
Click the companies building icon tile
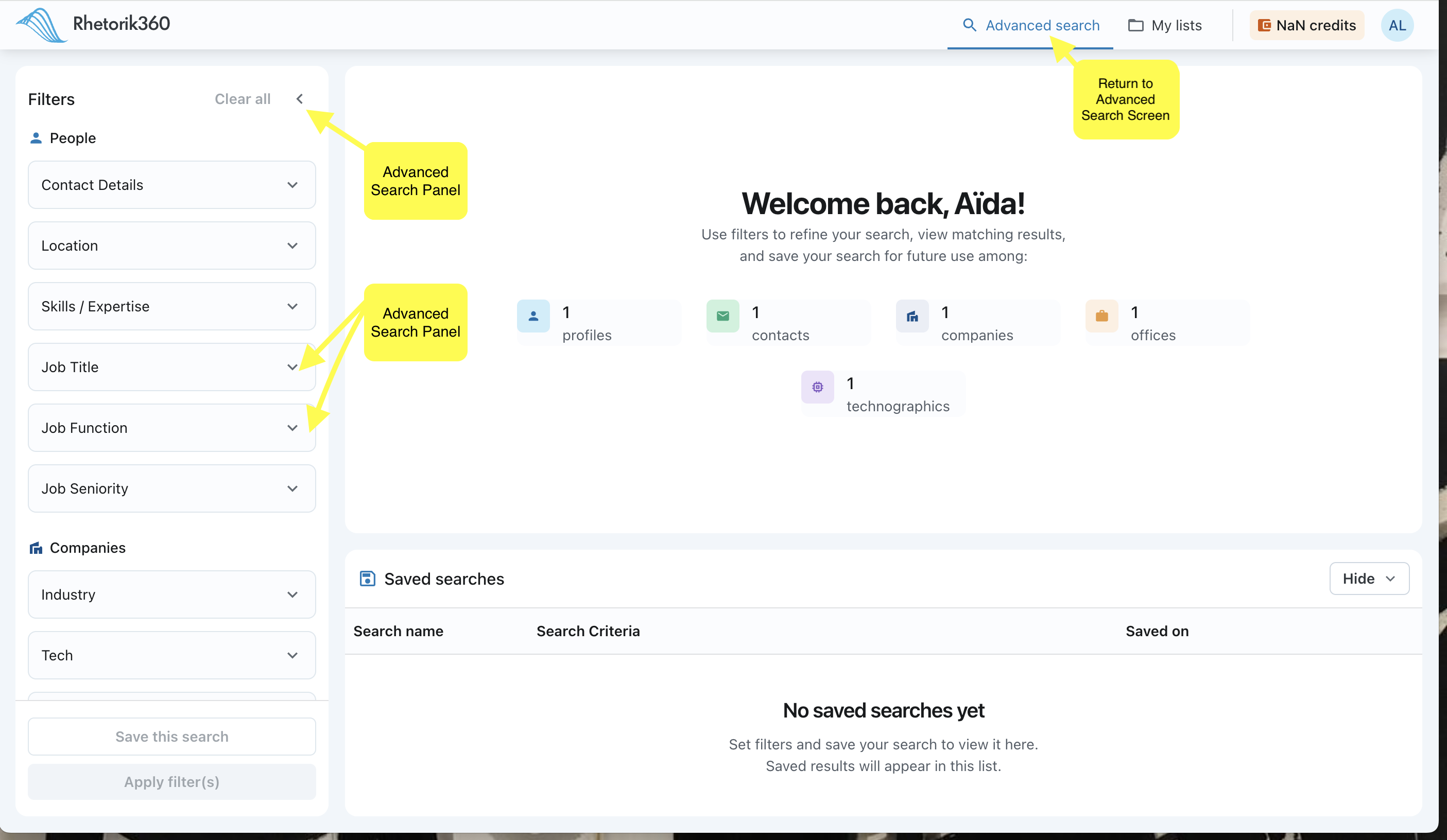click(912, 316)
